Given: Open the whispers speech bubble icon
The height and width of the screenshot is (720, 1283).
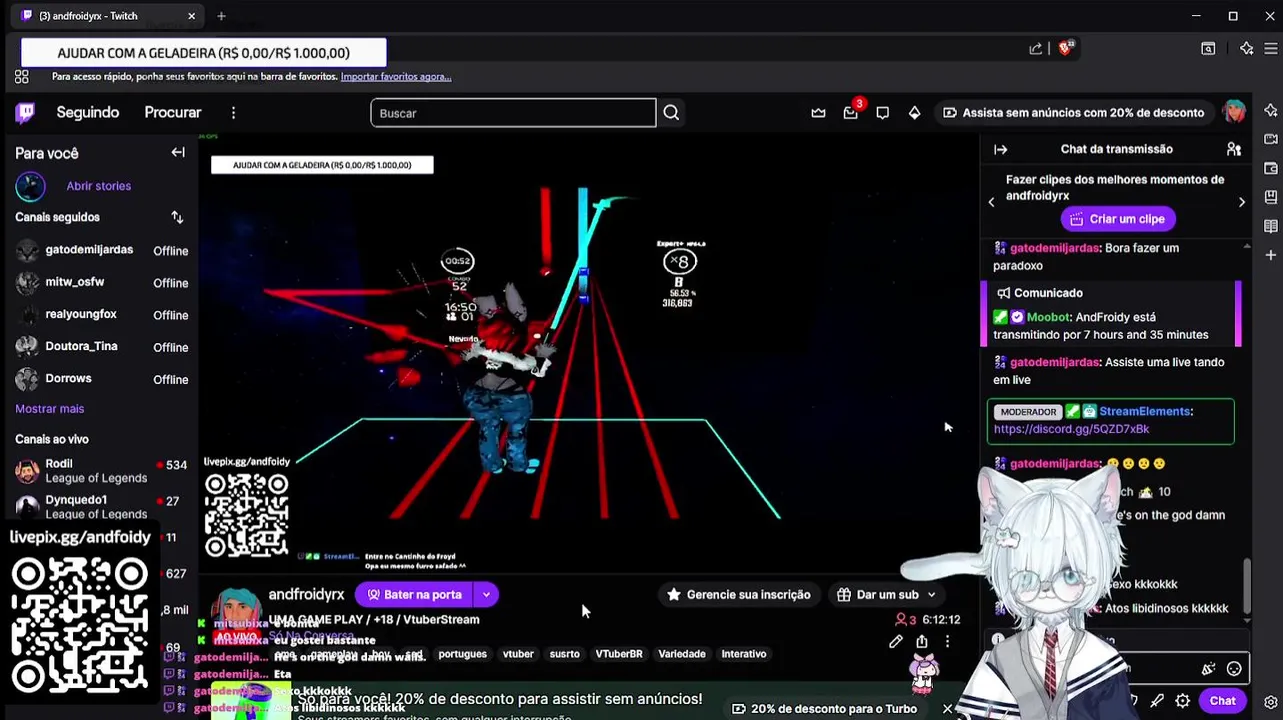Looking at the screenshot, I should coord(882,113).
